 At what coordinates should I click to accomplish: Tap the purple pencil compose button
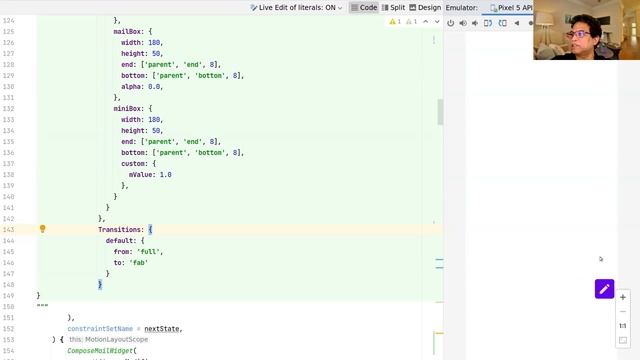pos(604,289)
